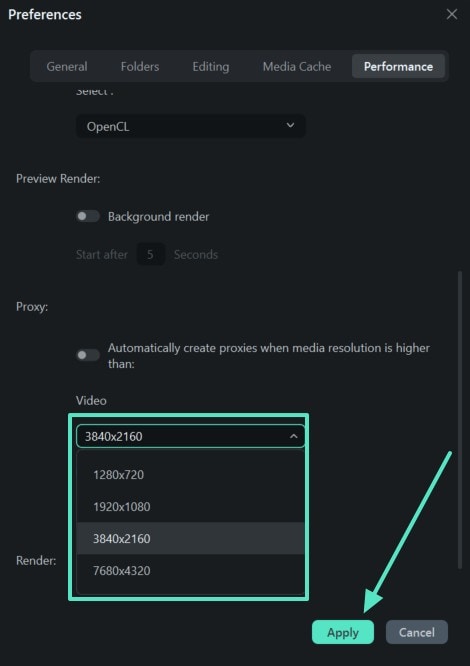Click the Render section label
The image size is (470, 666).
[x=36, y=561]
